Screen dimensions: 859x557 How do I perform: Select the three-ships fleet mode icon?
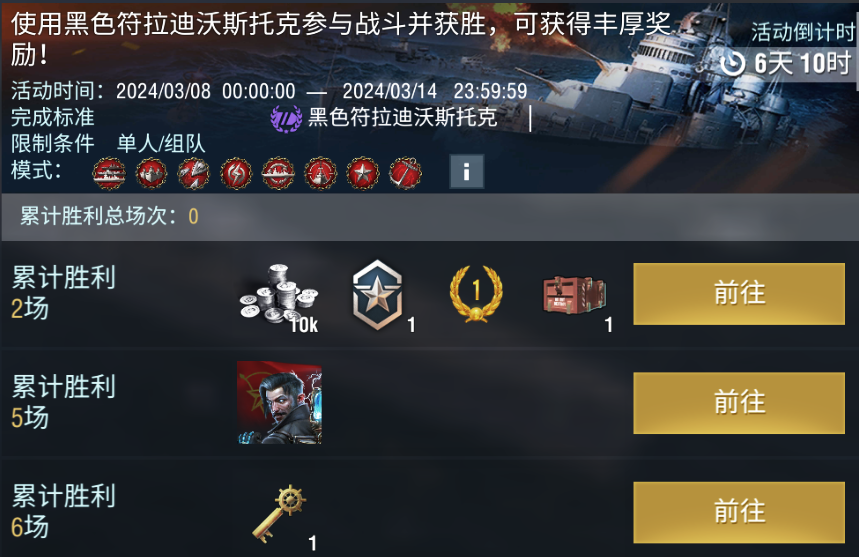(151, 174)
